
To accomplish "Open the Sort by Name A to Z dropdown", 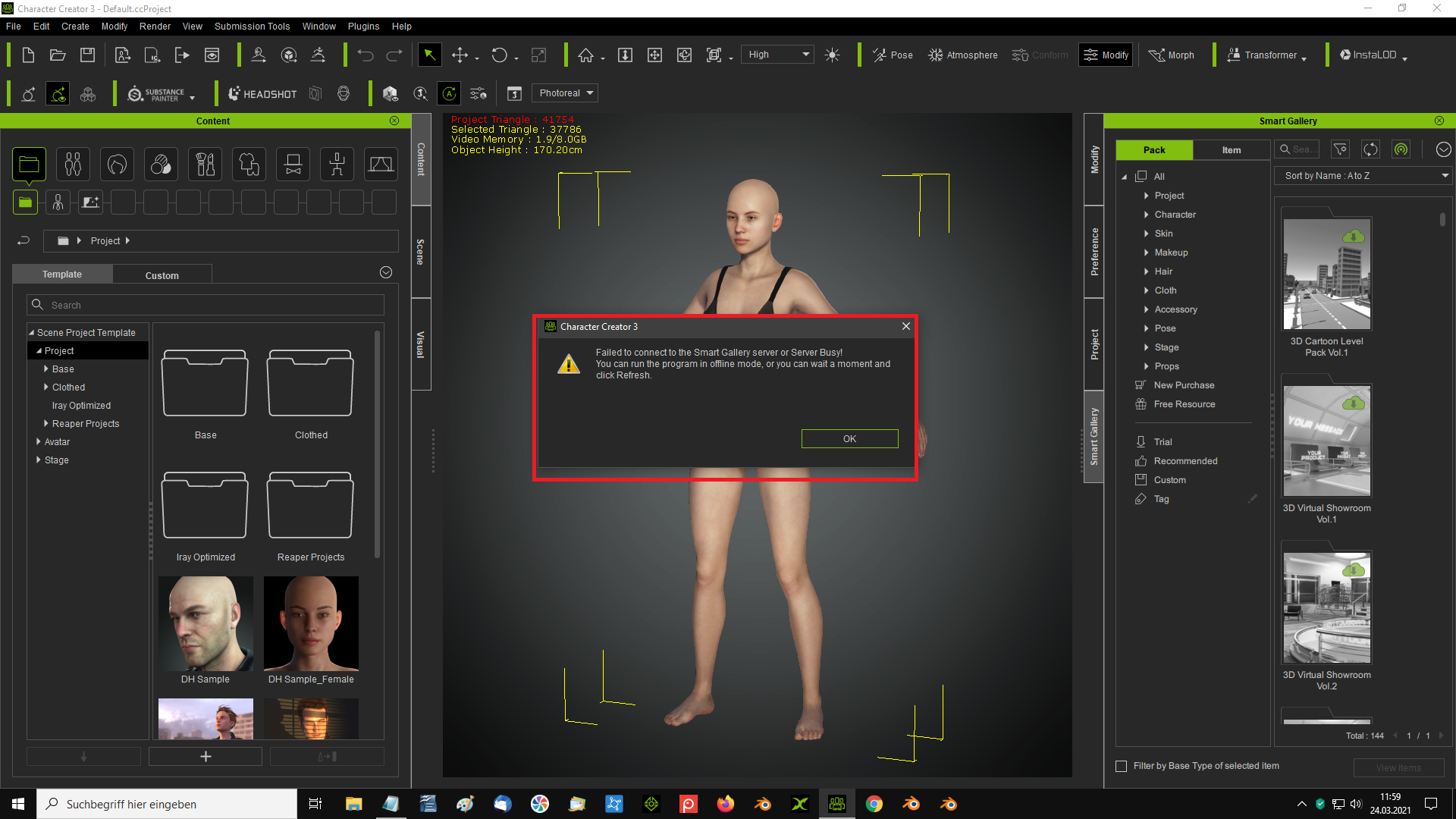I will pyautogui.click(x=1363, y=175).
